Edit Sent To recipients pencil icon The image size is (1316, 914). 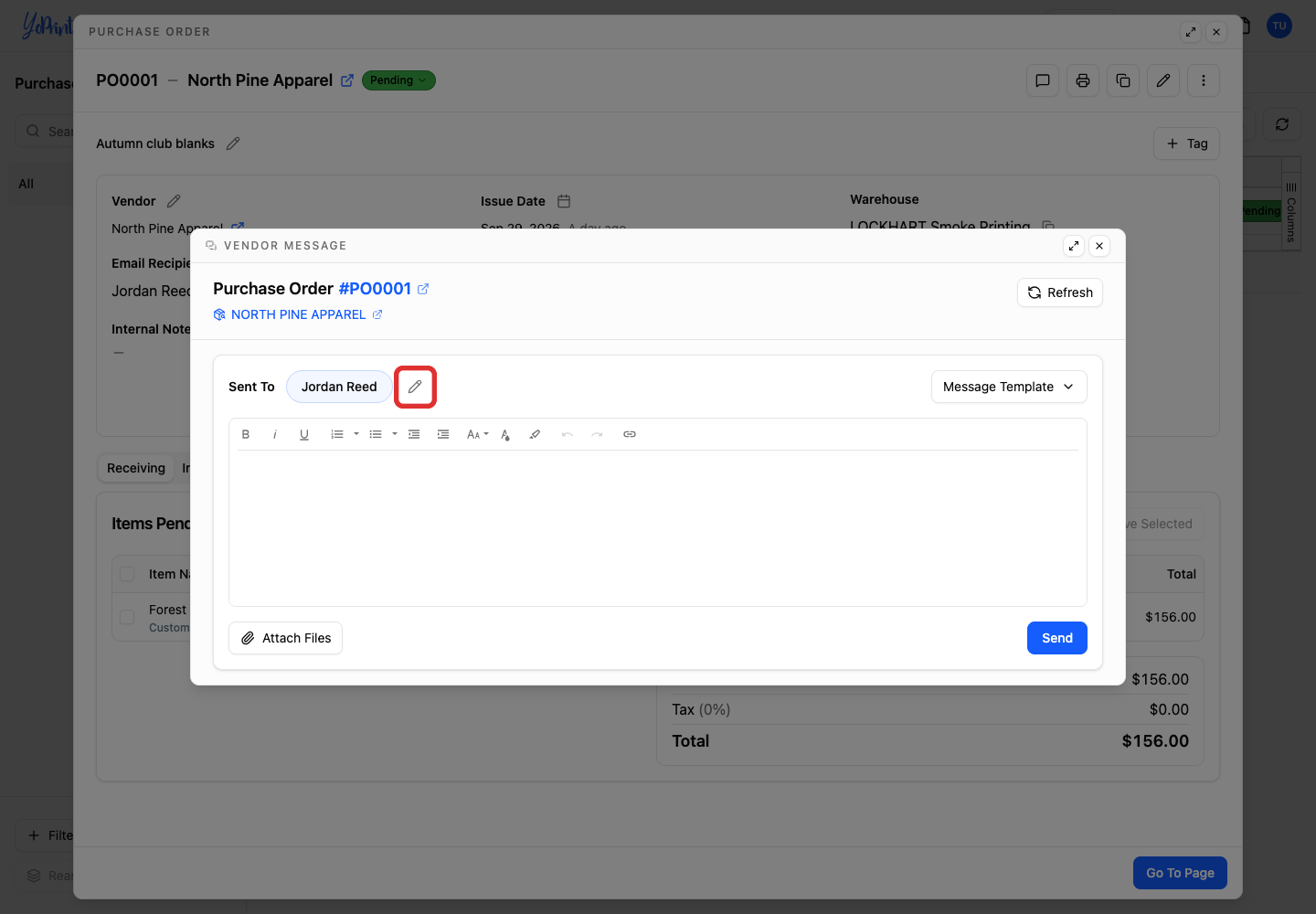[x=415, y=387]
